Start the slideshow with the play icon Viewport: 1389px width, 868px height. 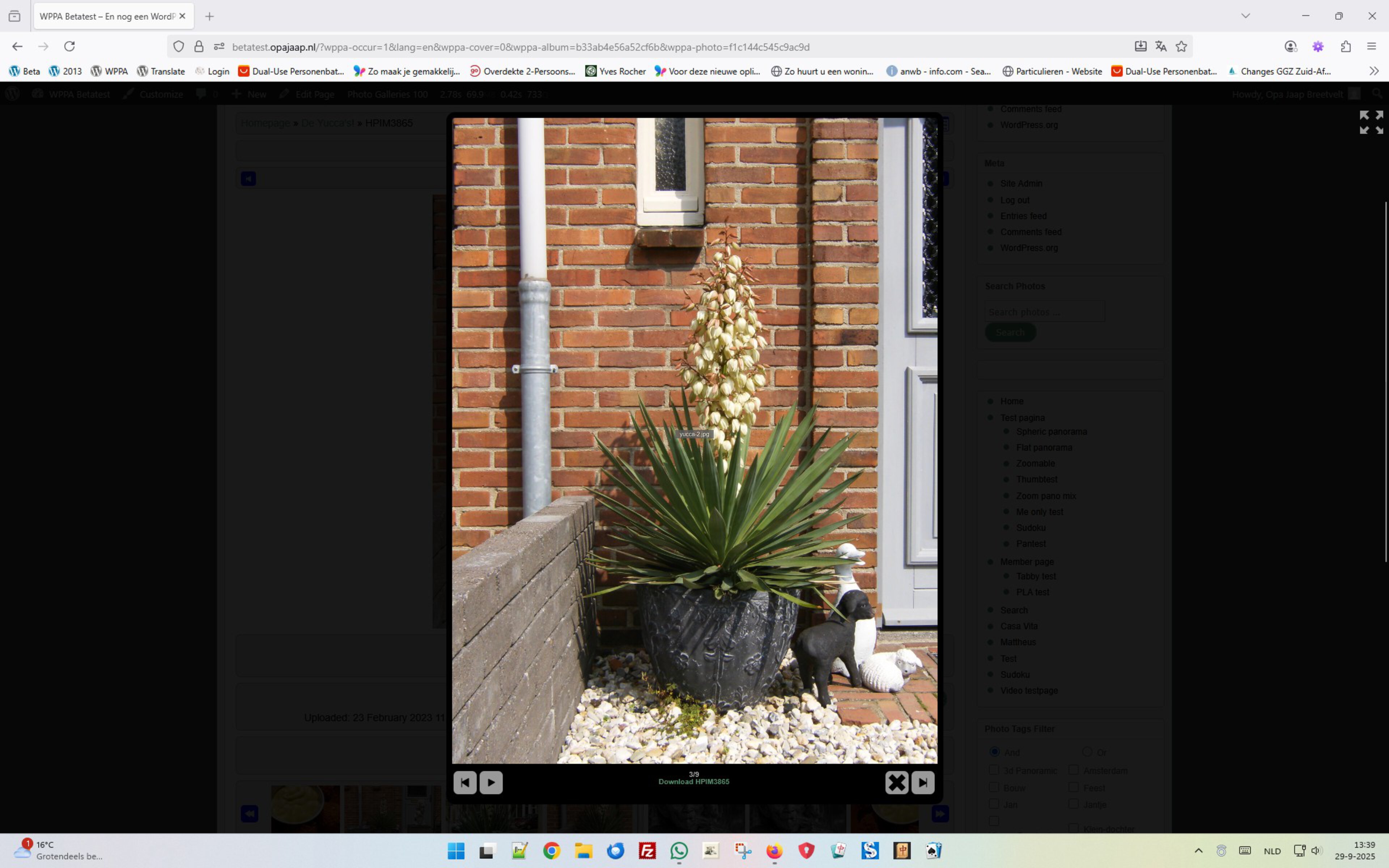point(491,782)
